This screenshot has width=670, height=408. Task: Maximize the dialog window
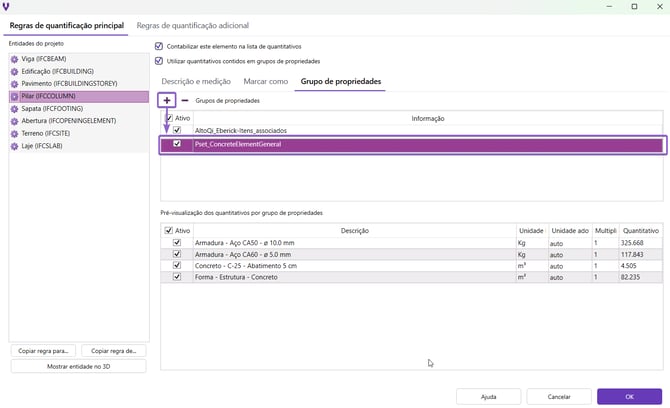[634, 6]
